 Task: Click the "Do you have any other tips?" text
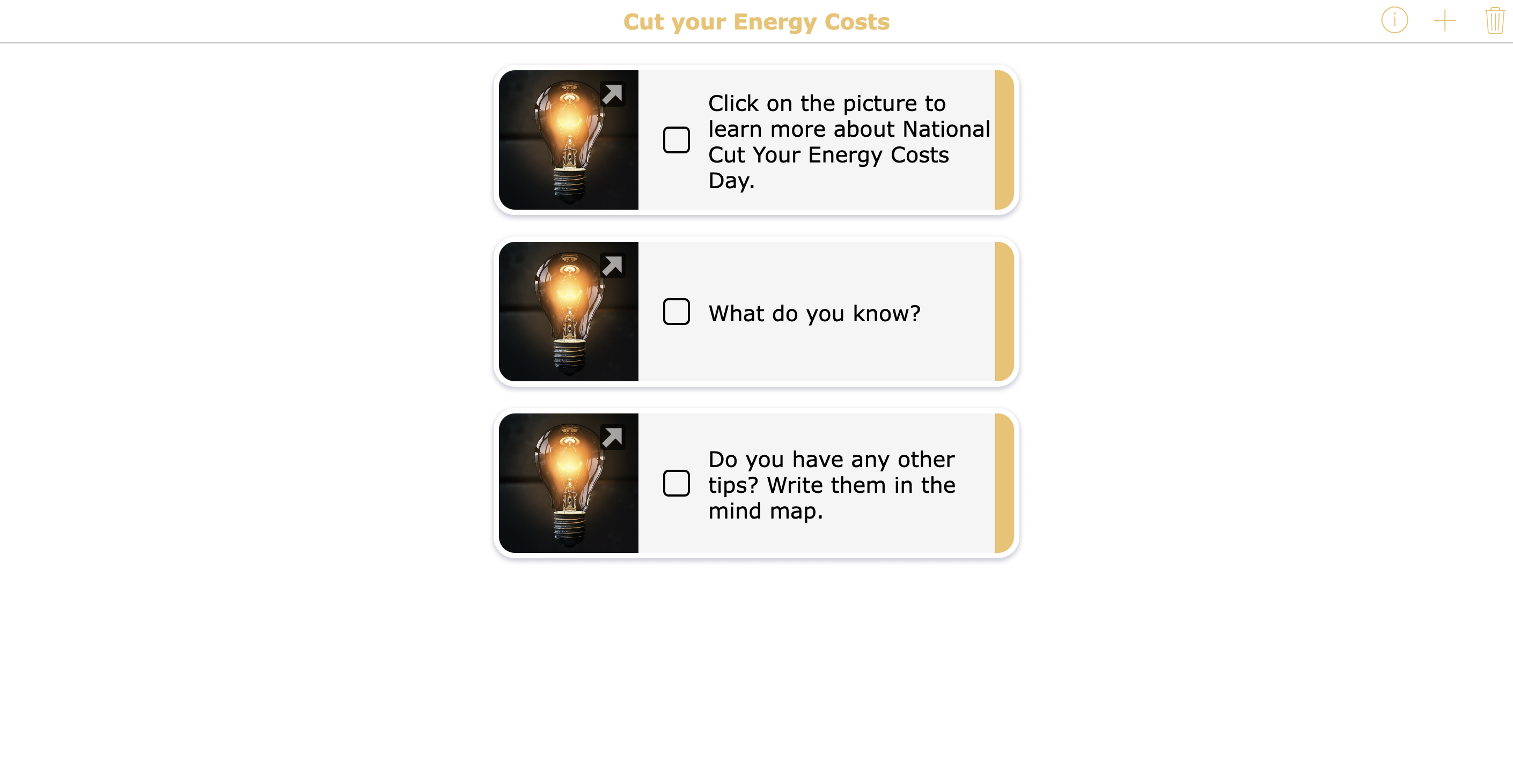tap(831, 485)
